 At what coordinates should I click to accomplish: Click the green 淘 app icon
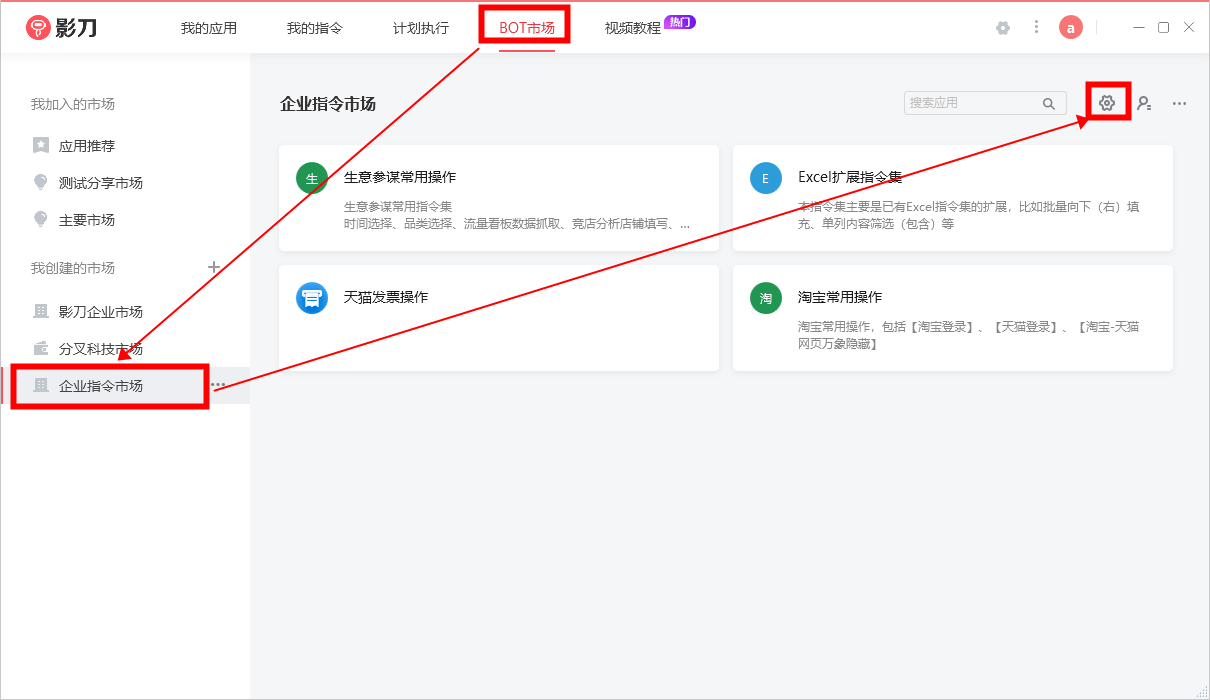coord(766,298)
